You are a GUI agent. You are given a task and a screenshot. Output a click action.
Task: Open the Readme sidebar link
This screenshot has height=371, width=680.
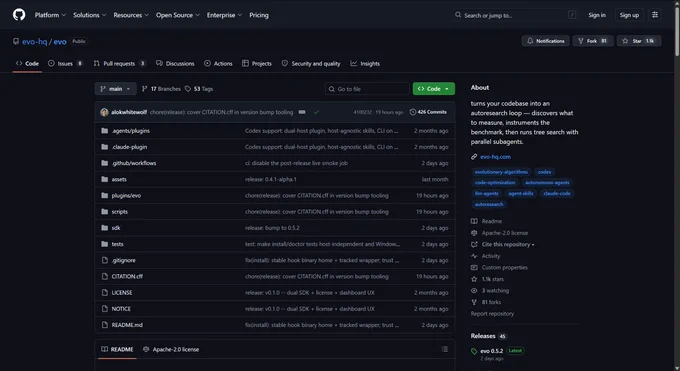click(x=487, y=221)
